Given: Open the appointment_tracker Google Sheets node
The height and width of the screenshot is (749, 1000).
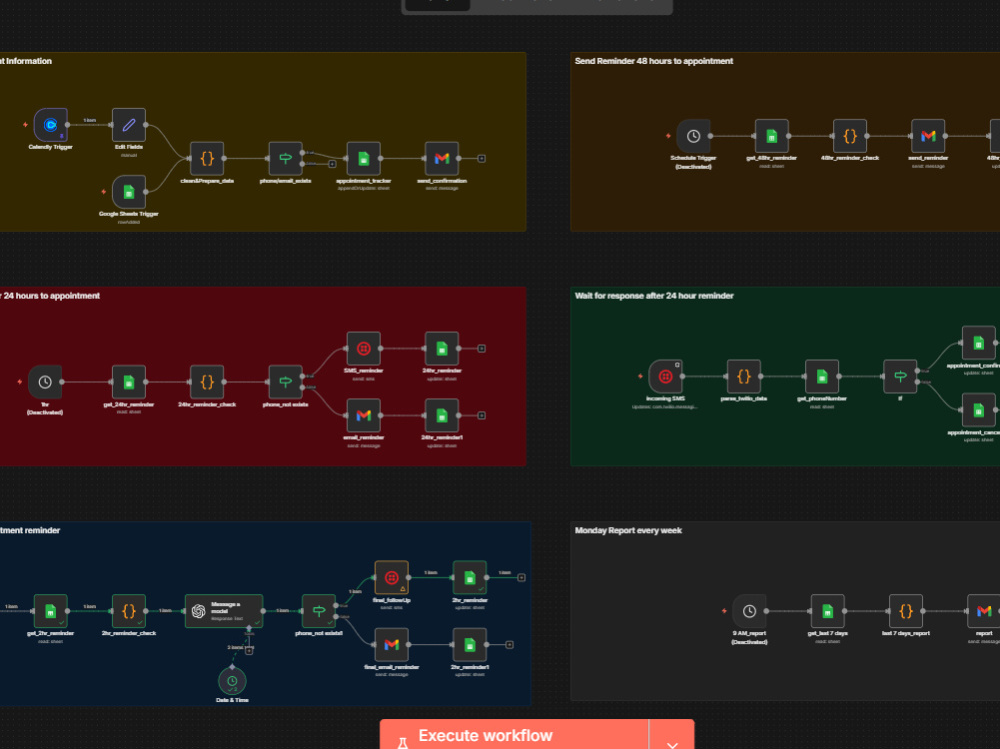Looking at the screenshot, I should click(x=364, y=158).
